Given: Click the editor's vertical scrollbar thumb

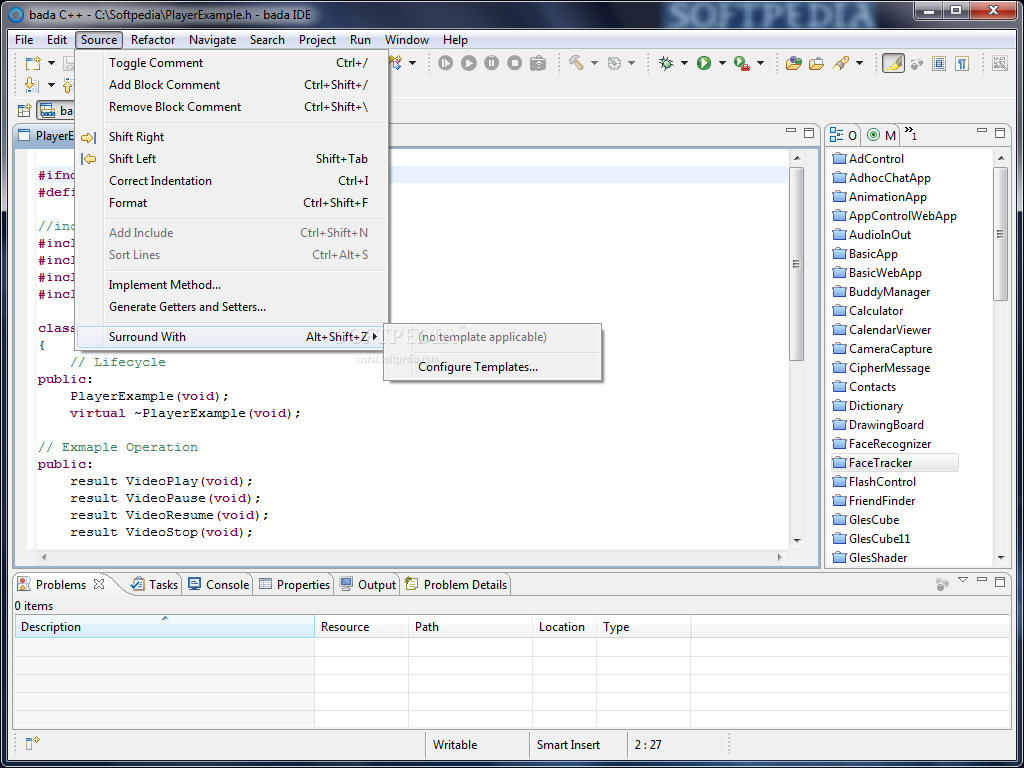Looking at the screenshot, I should pyautogui.click(x=796, y=264).
